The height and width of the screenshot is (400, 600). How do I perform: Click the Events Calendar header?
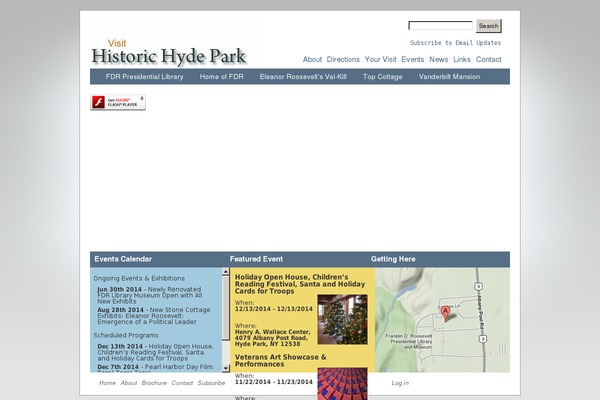tap(123, 259)
